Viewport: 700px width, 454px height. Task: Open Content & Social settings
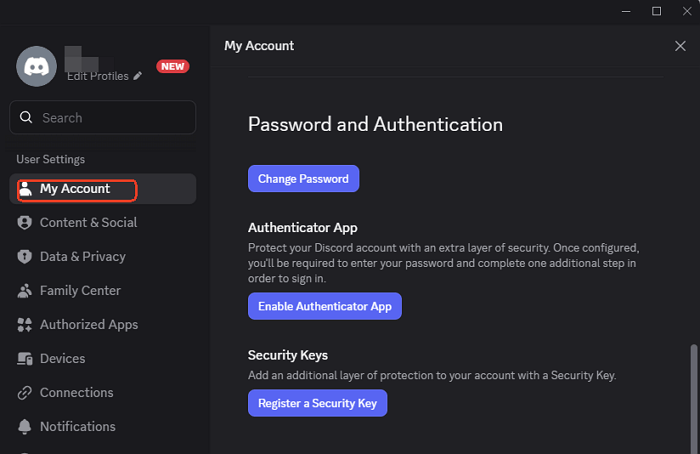click(x=103, y=223)
